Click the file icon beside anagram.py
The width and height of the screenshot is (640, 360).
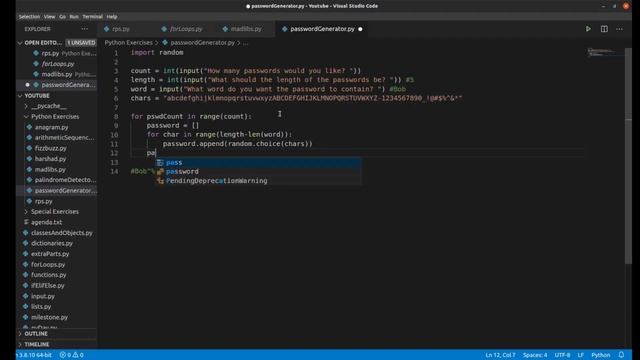click(x=29, y=127)
